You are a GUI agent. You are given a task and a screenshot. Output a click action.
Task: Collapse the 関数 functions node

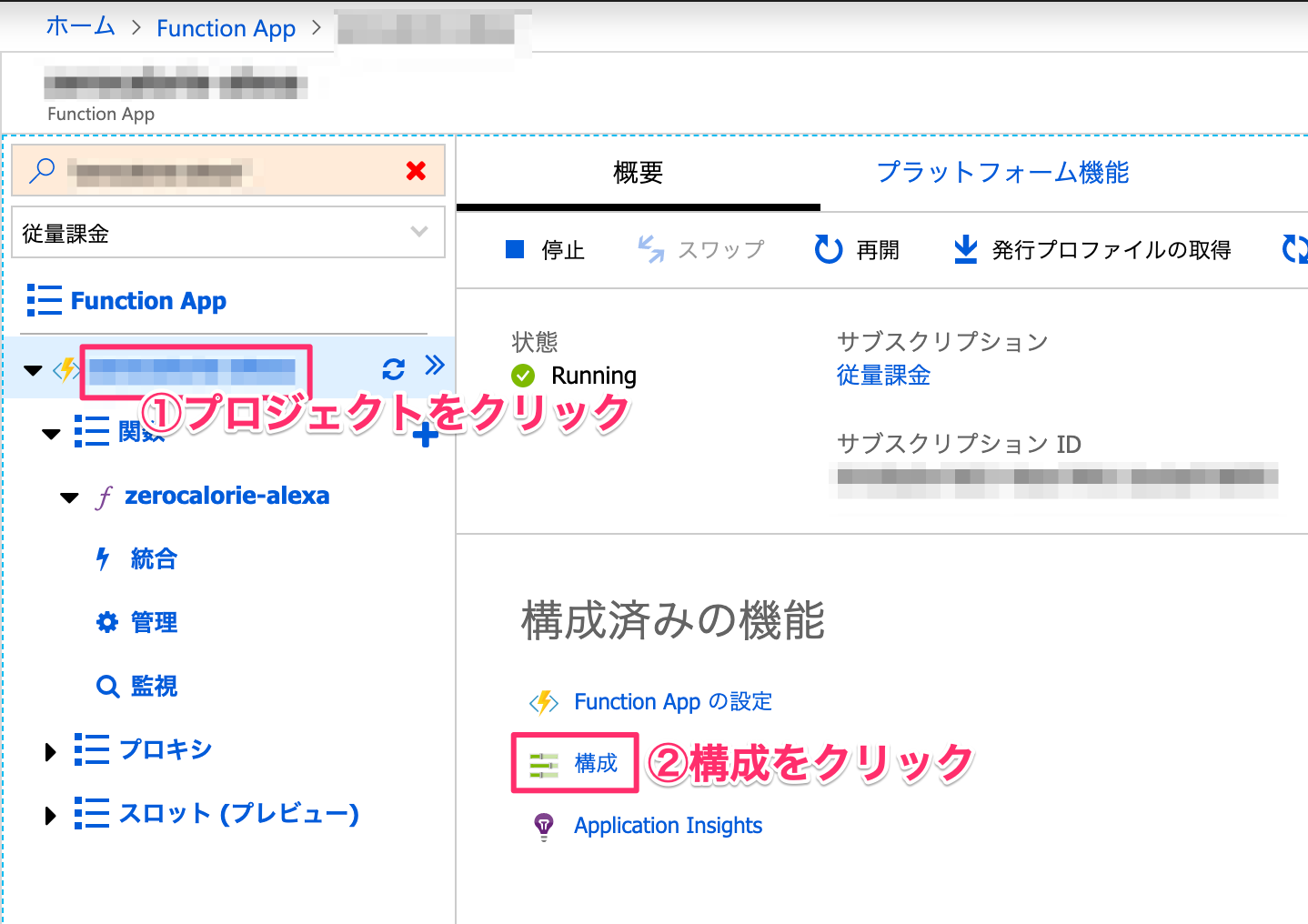point(51,434)
